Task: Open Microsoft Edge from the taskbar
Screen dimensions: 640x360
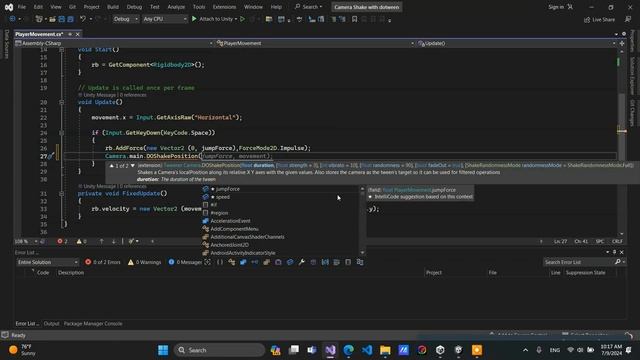Action: (349, 350)
